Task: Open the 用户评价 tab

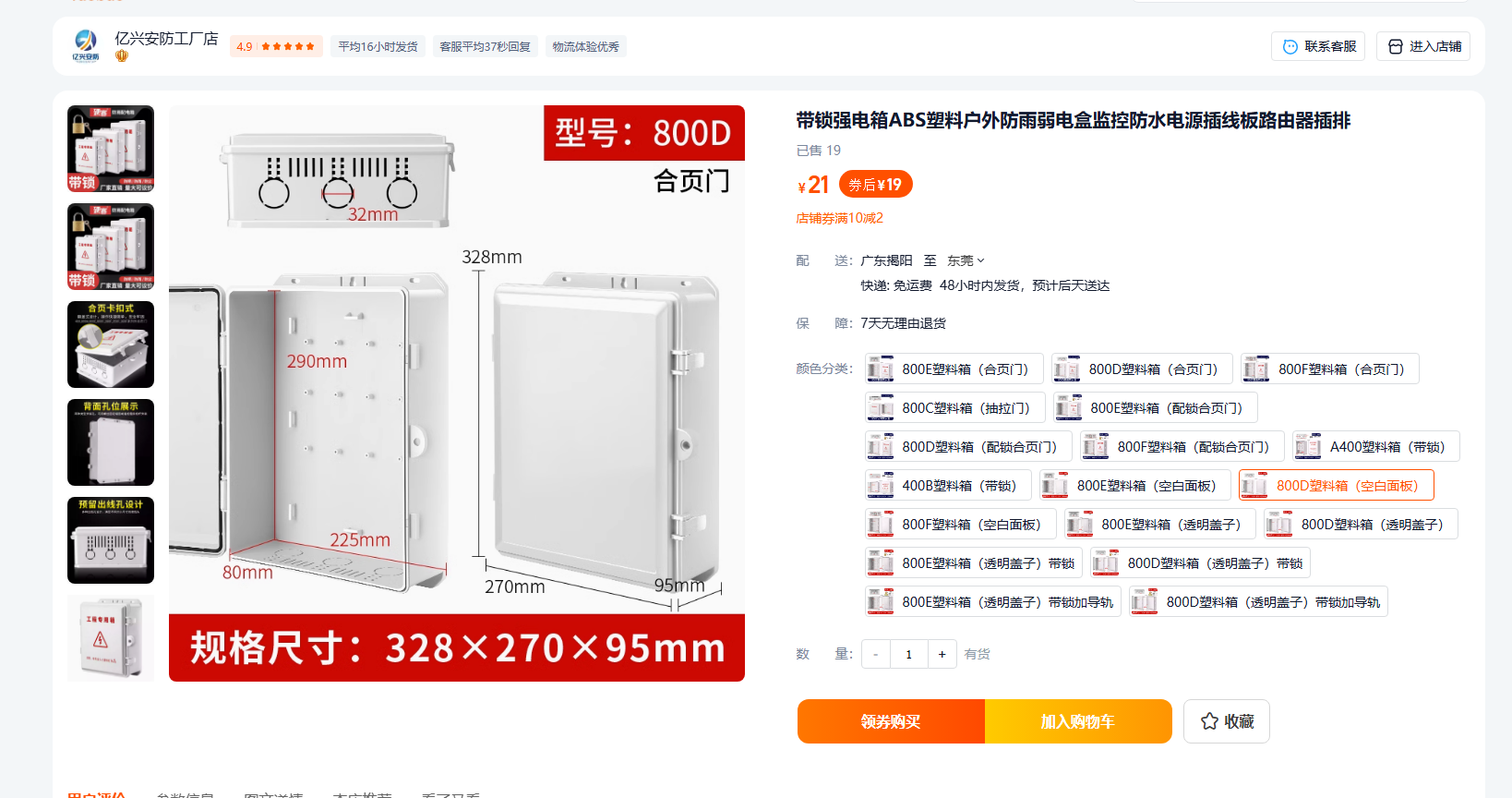Action: (x=96, y=794)
